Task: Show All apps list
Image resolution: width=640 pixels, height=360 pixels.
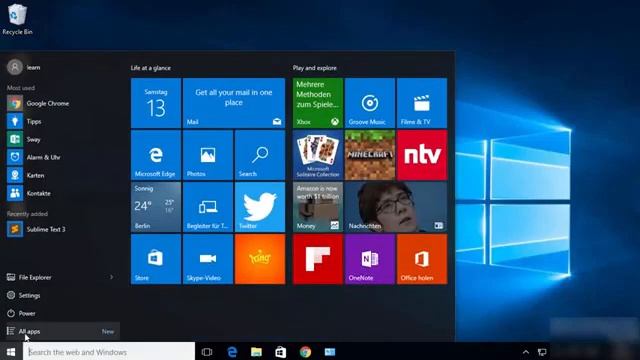Action: [61, 331]
